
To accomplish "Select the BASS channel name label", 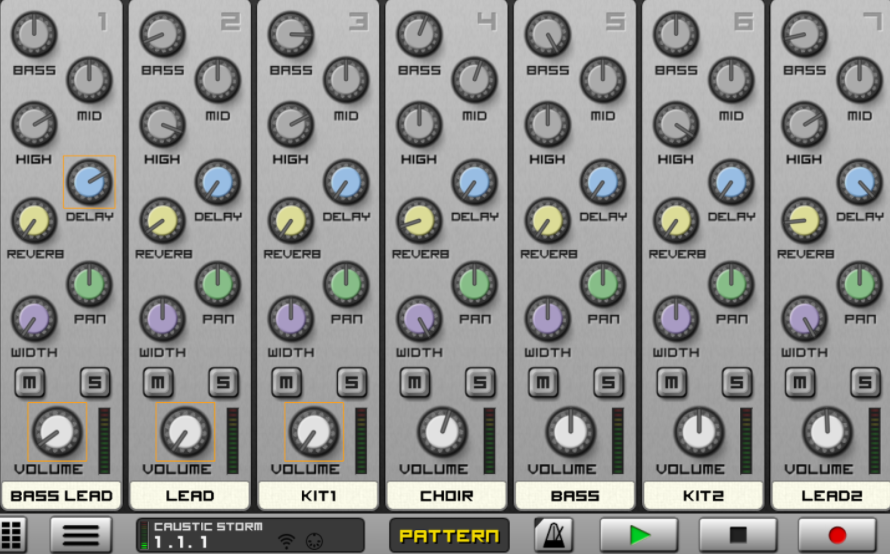I will click(575, 495).
